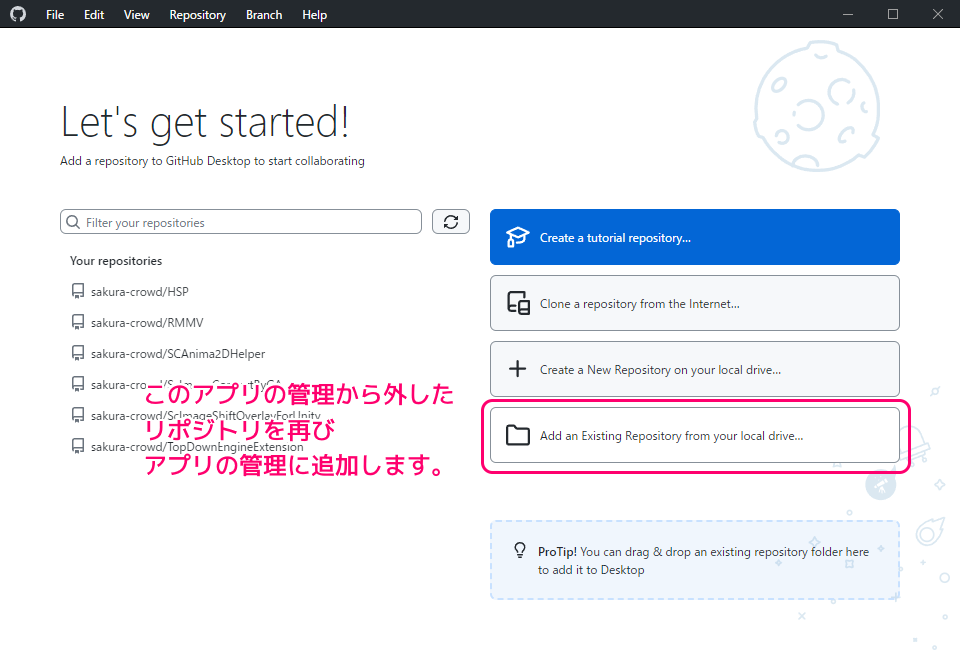Open the Edit menu
Screen dimensions: 960x660
[x=94, y=15]
